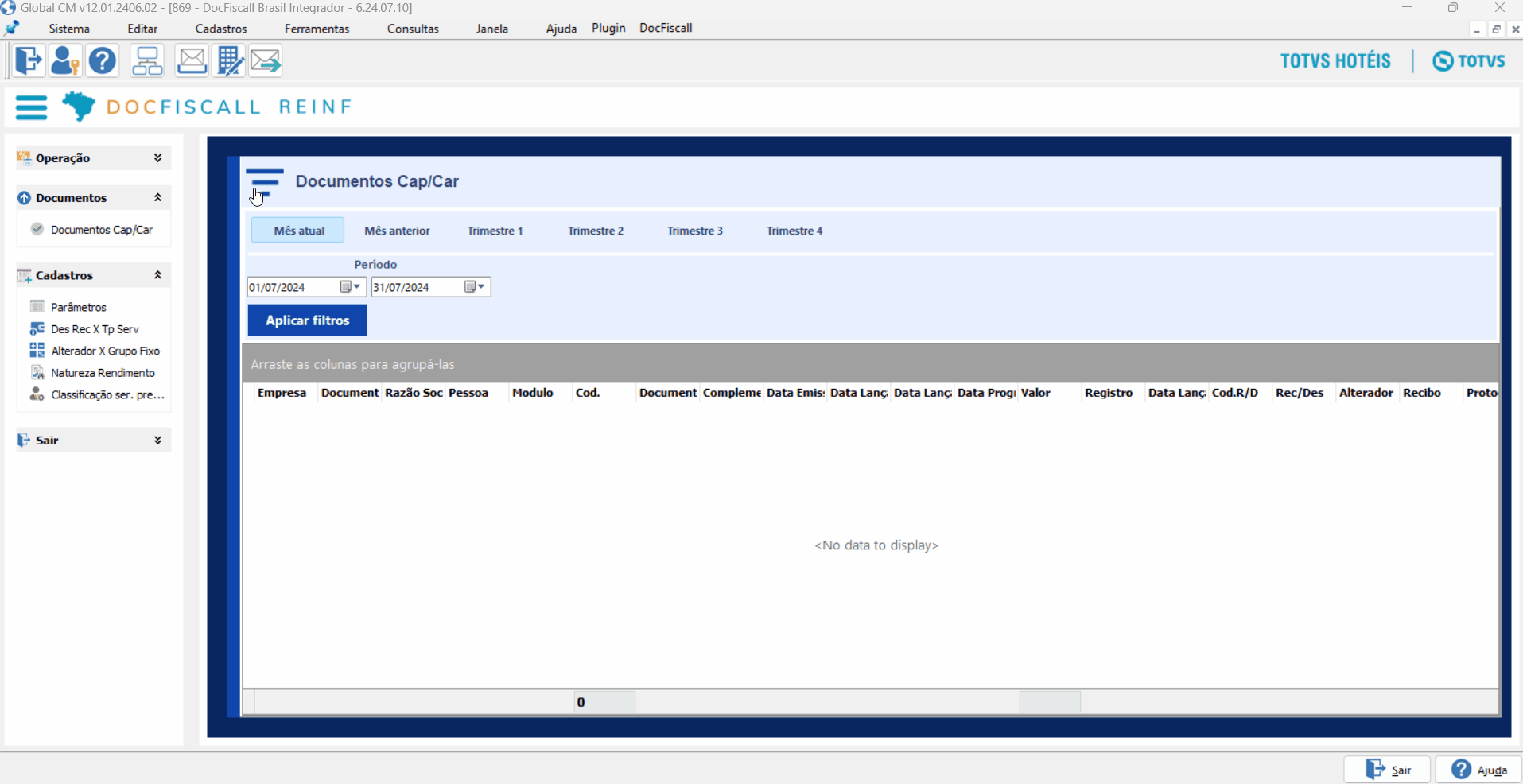Open the Plugin menu

point(608,28)
